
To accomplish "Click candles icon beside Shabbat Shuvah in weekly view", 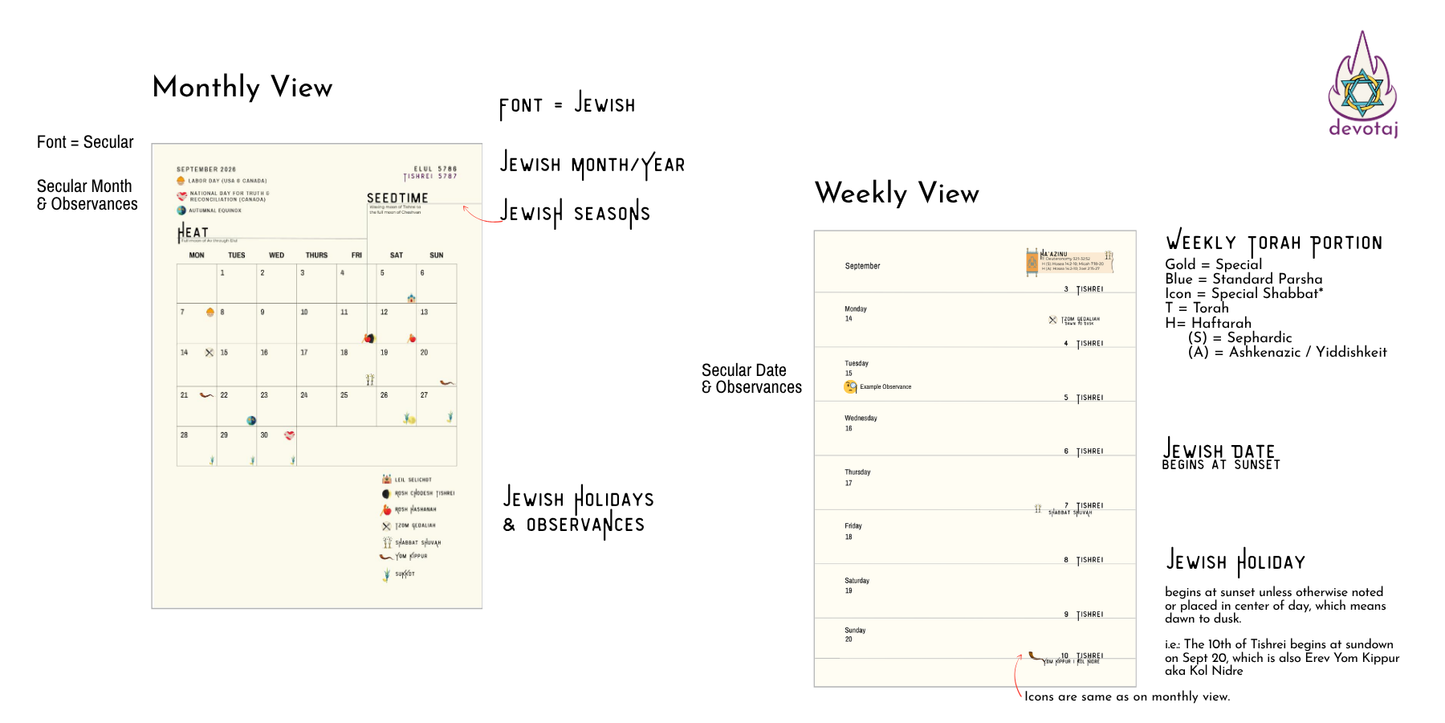I will pos(1038,509).
